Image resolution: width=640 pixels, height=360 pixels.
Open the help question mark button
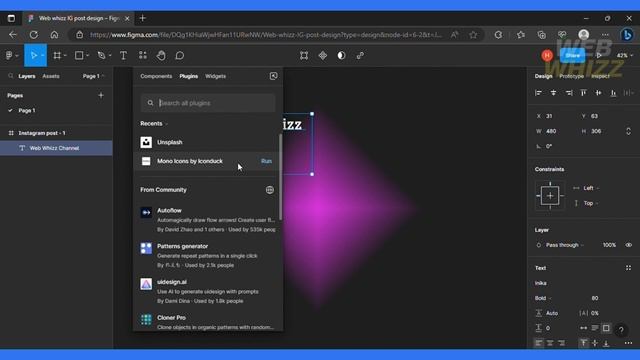coord(621,330)
